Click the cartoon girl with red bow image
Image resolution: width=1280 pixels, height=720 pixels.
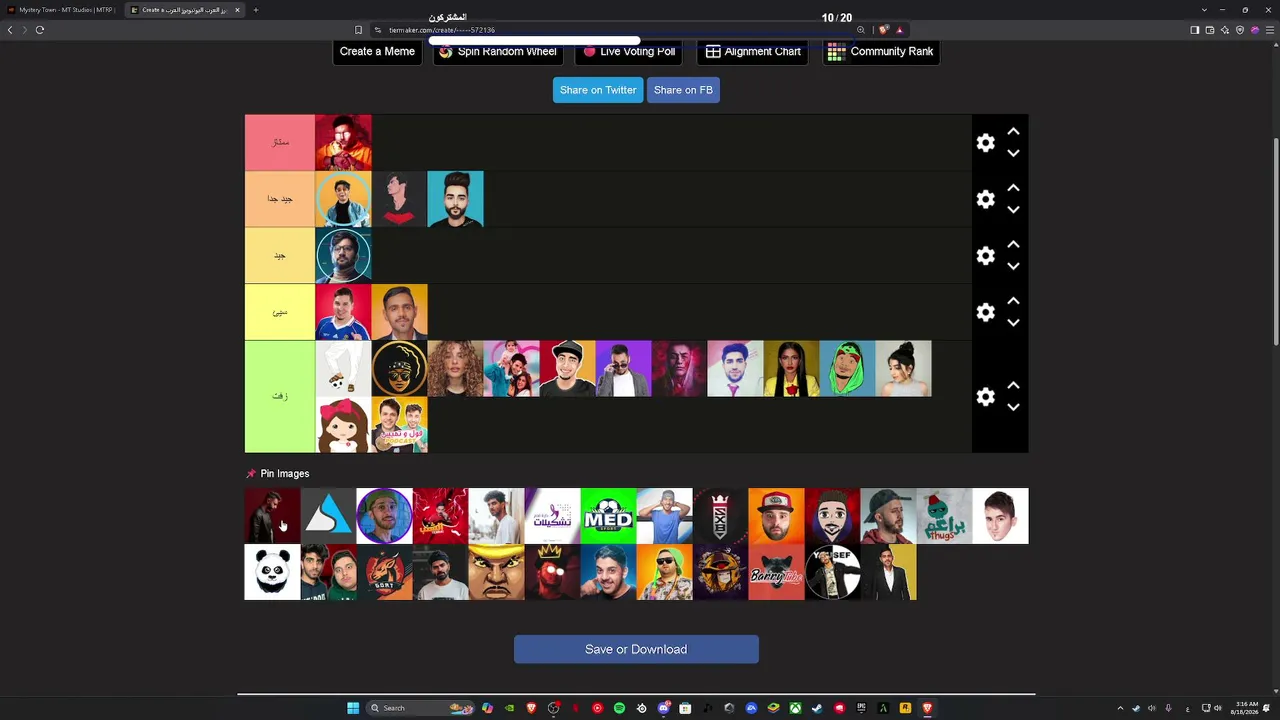tap(343, 425)
